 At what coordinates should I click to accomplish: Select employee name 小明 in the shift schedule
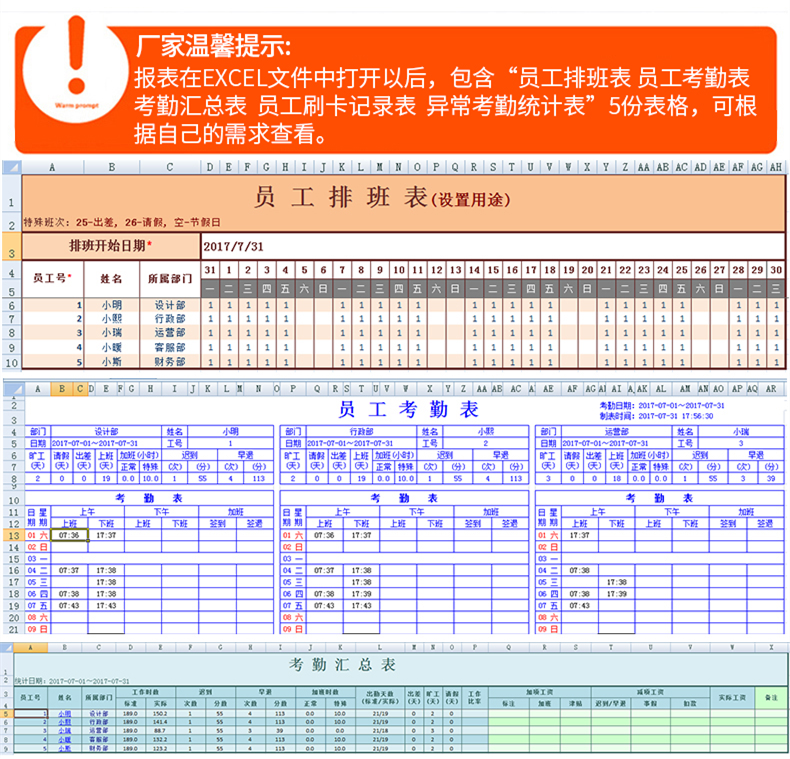[x=110, y=305]
